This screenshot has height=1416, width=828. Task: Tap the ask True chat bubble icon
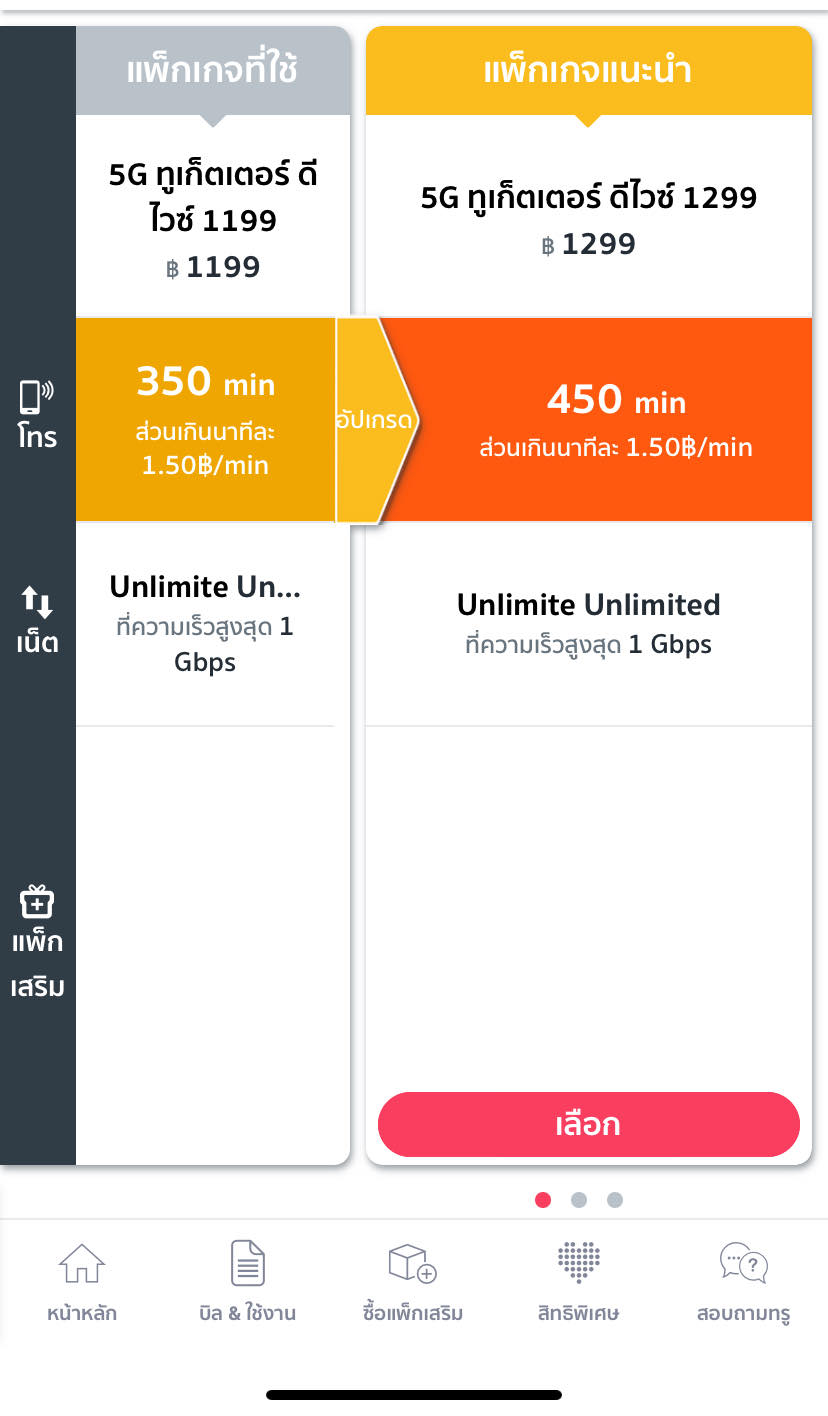[743, 1264]
